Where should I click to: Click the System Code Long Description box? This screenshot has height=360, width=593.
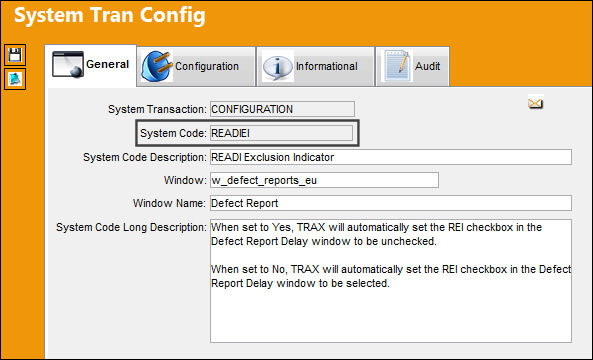391,281
